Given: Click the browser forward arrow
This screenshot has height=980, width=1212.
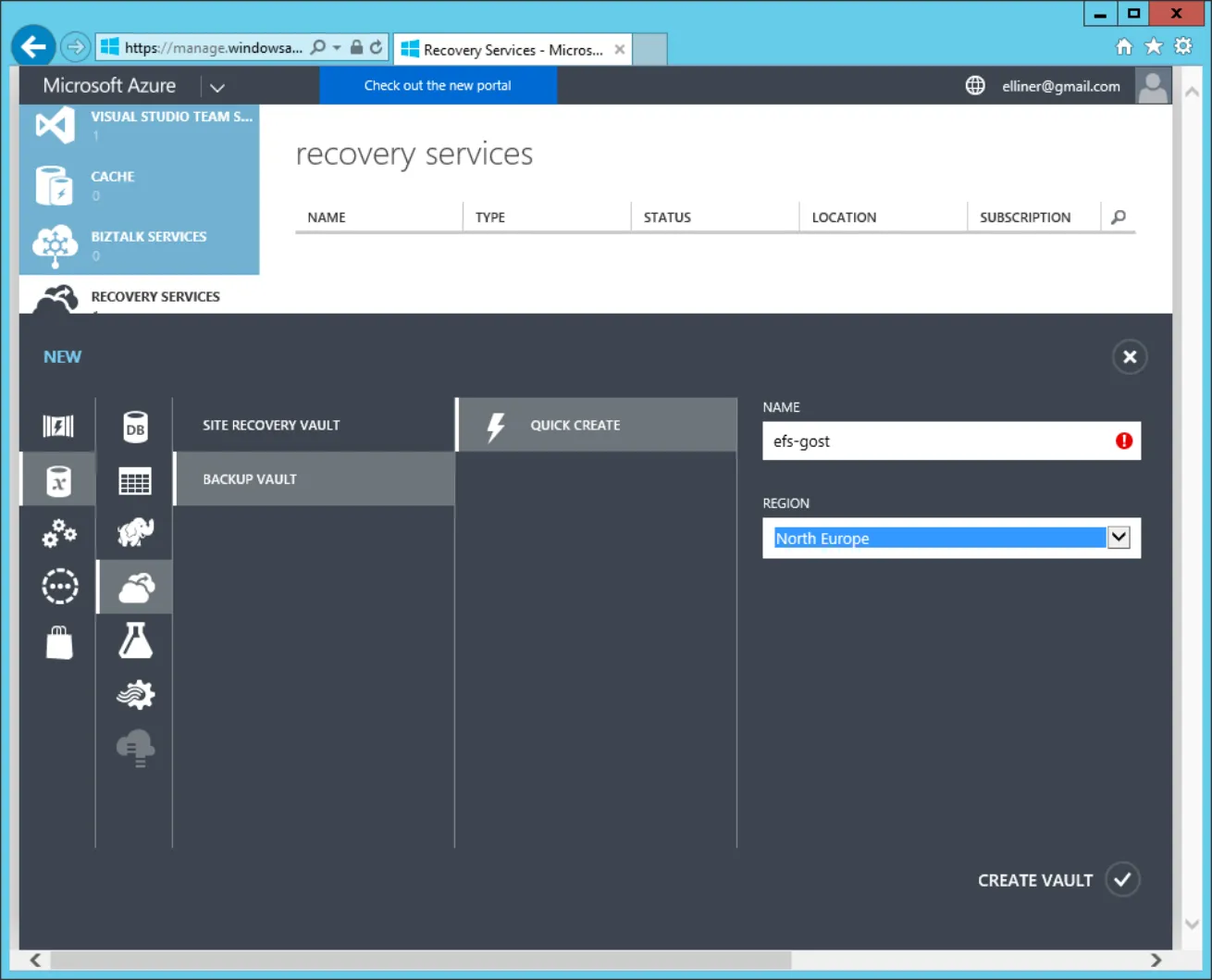Looking at the screenshot, I should [x=76, y=46].
